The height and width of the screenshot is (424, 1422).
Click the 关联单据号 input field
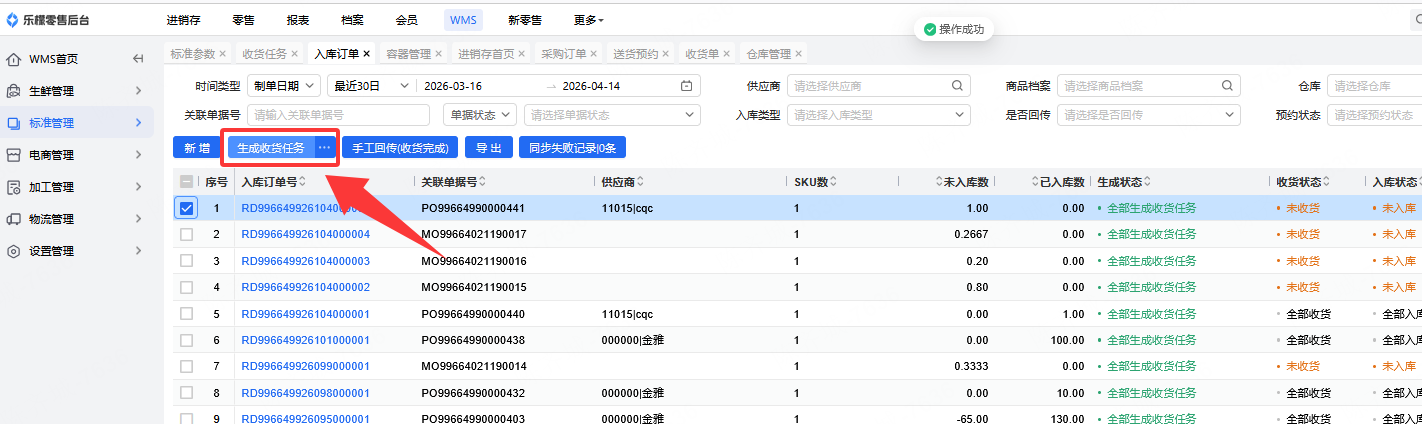[338, 115]
